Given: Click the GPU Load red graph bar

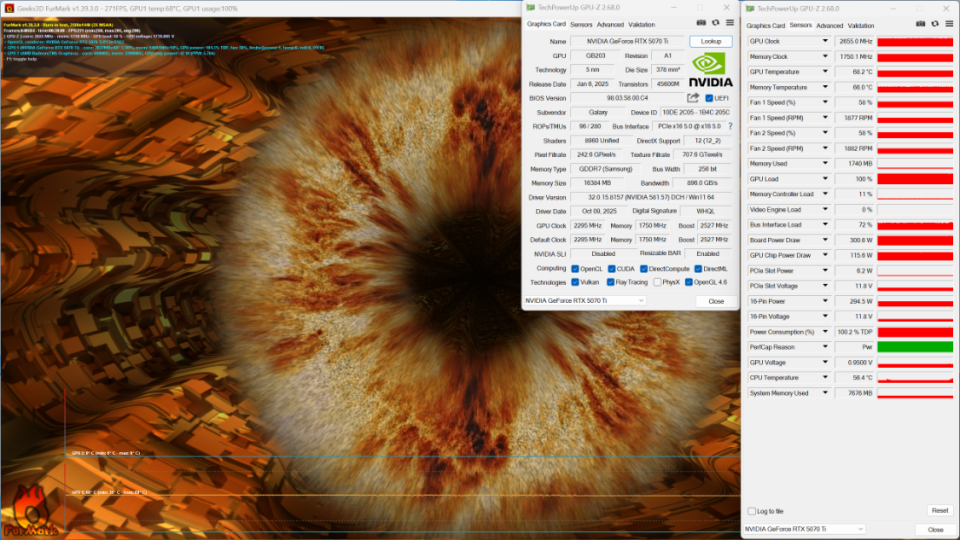Looking at the screenshot, I should (x=915, y=179).
